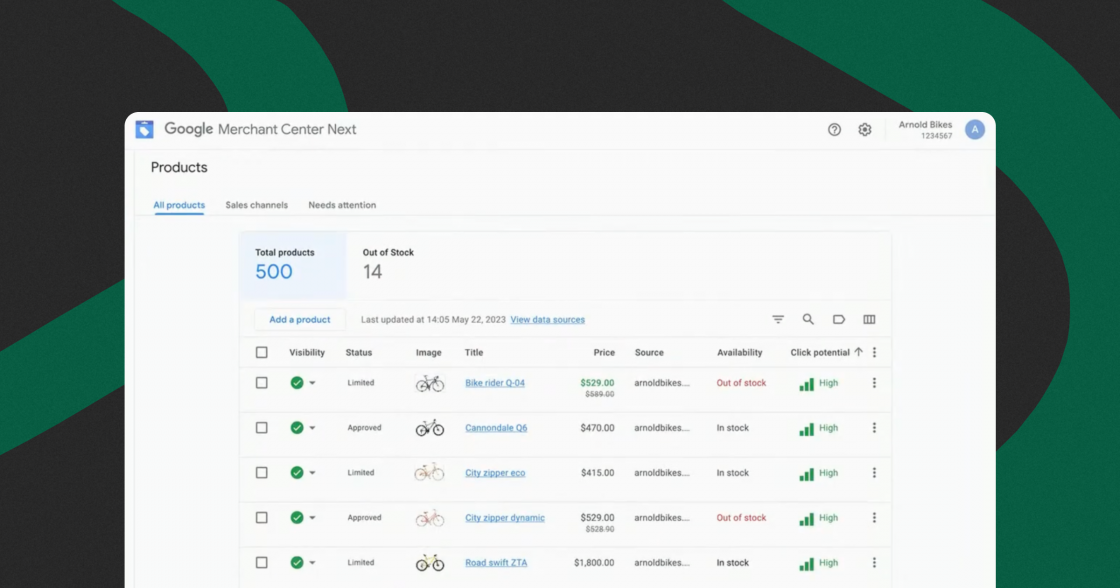Image resolution: width=1120 pixels, height=588 pixels.
Task: Click the Out of stock cell for City zipper dynamic
Action: pyautogui.click(x=741, y=518)
